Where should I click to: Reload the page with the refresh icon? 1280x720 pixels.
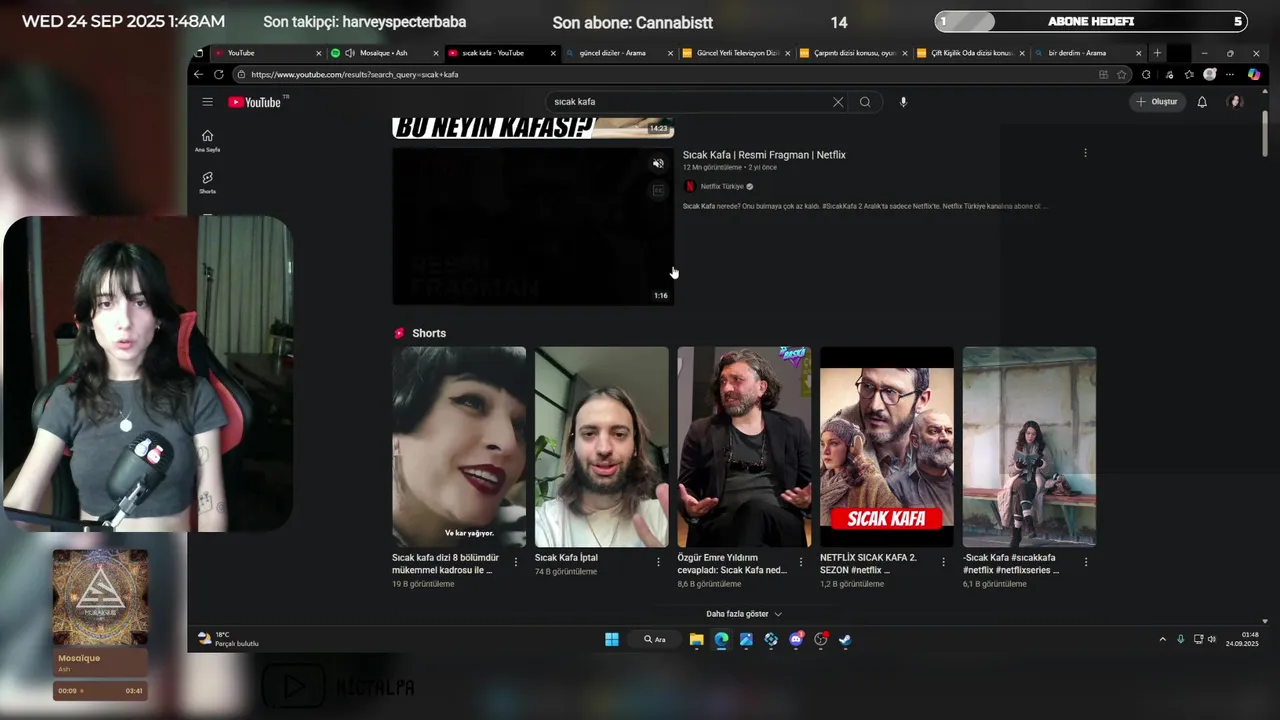tap(218, 74)
